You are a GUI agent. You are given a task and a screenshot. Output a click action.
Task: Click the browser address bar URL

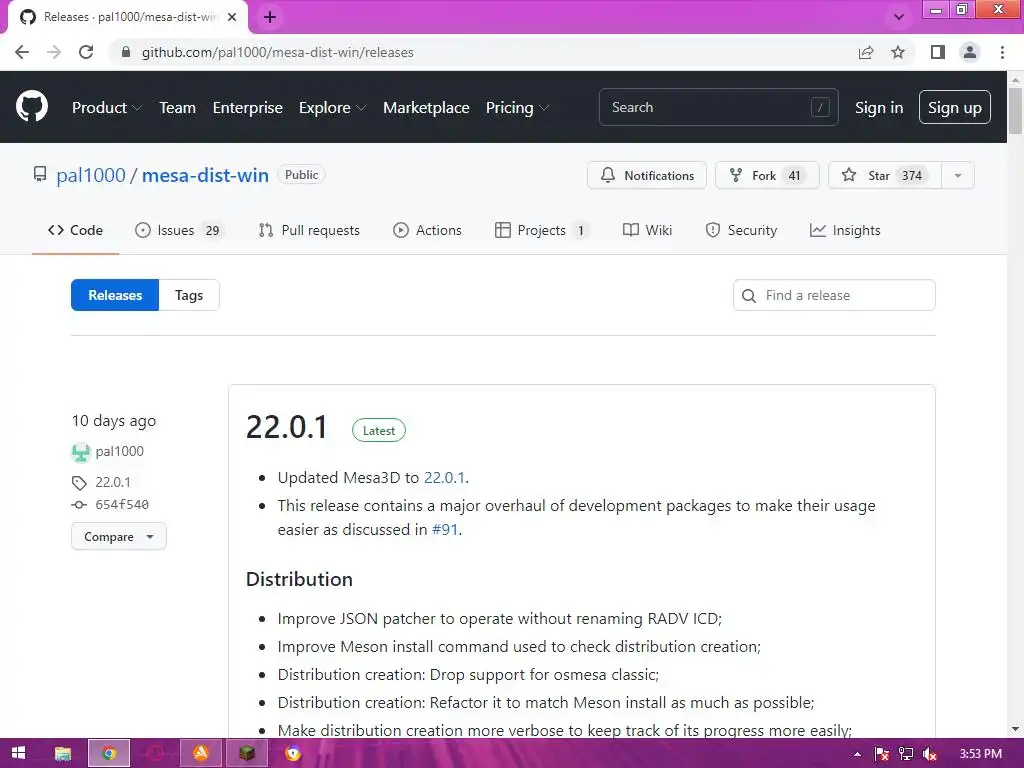(278, 52)
